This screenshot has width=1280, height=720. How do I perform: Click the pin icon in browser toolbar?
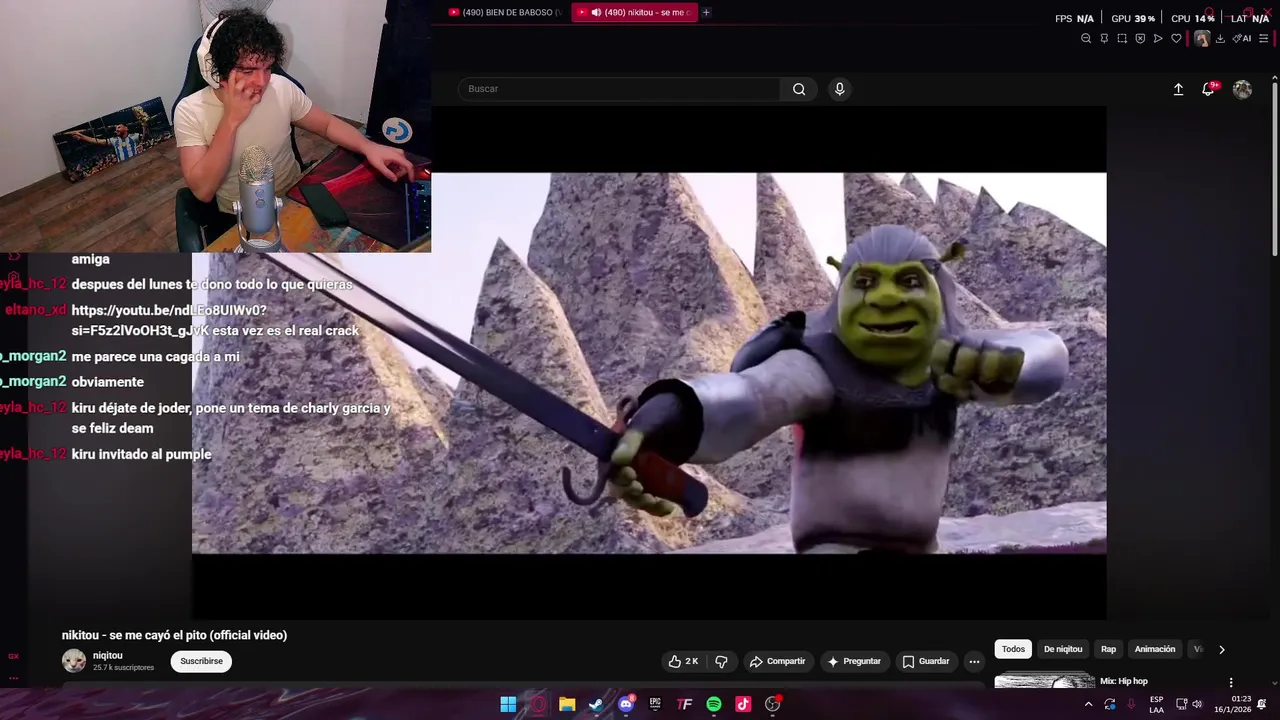(1104, 39)
